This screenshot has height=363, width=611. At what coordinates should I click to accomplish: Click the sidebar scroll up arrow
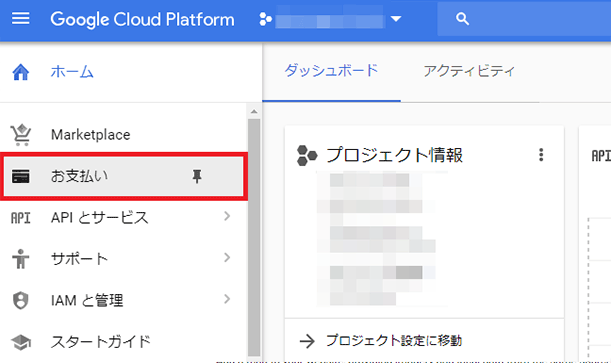[254, 112]
